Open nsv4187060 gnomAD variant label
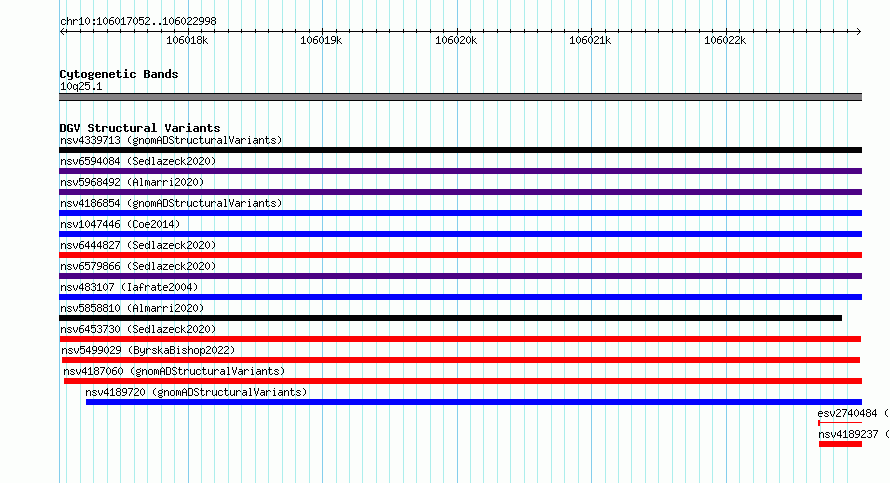This screenshot has width=890, height=483. (x=174, y=371)
